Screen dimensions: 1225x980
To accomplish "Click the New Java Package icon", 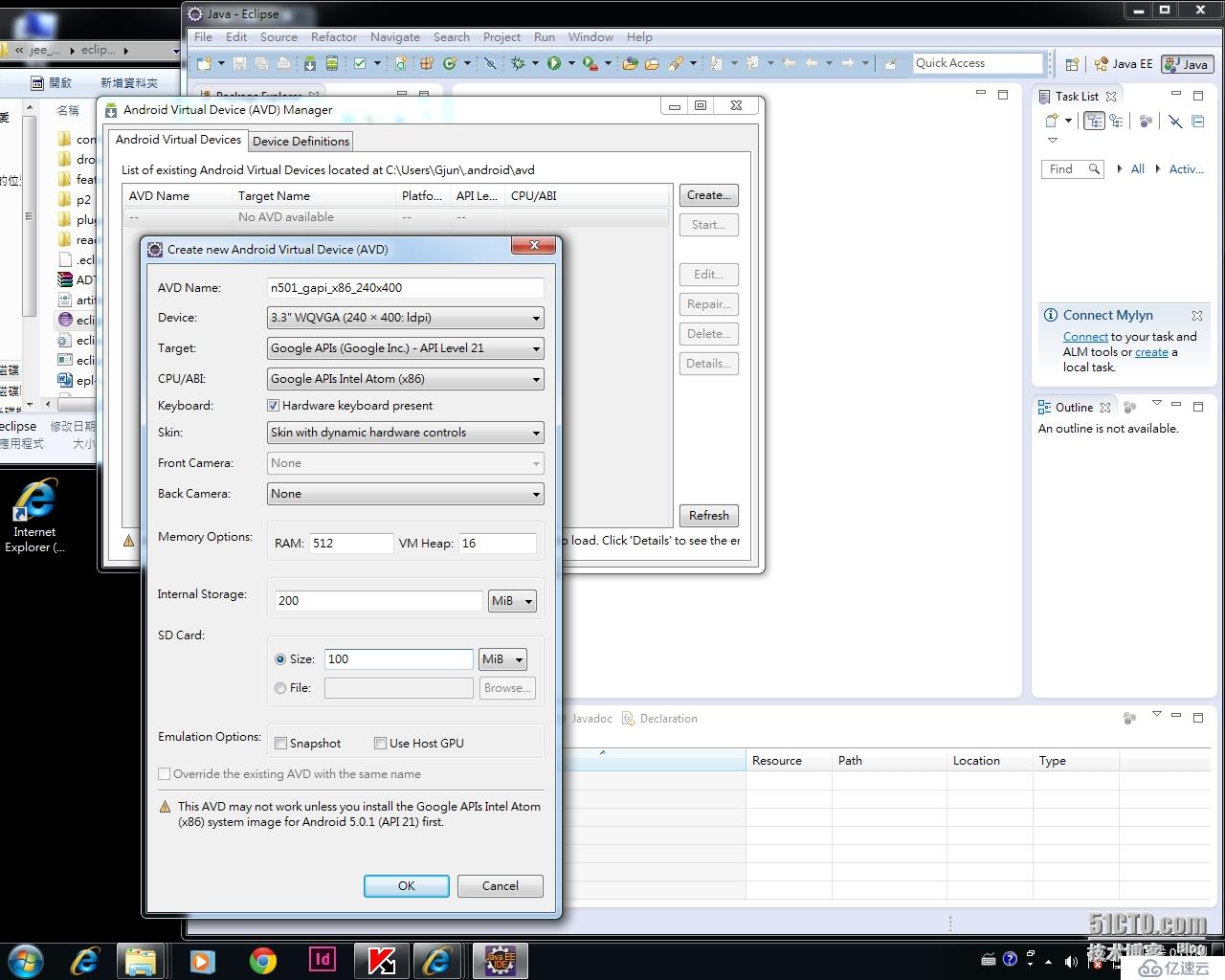I will [x=427, y=63].
